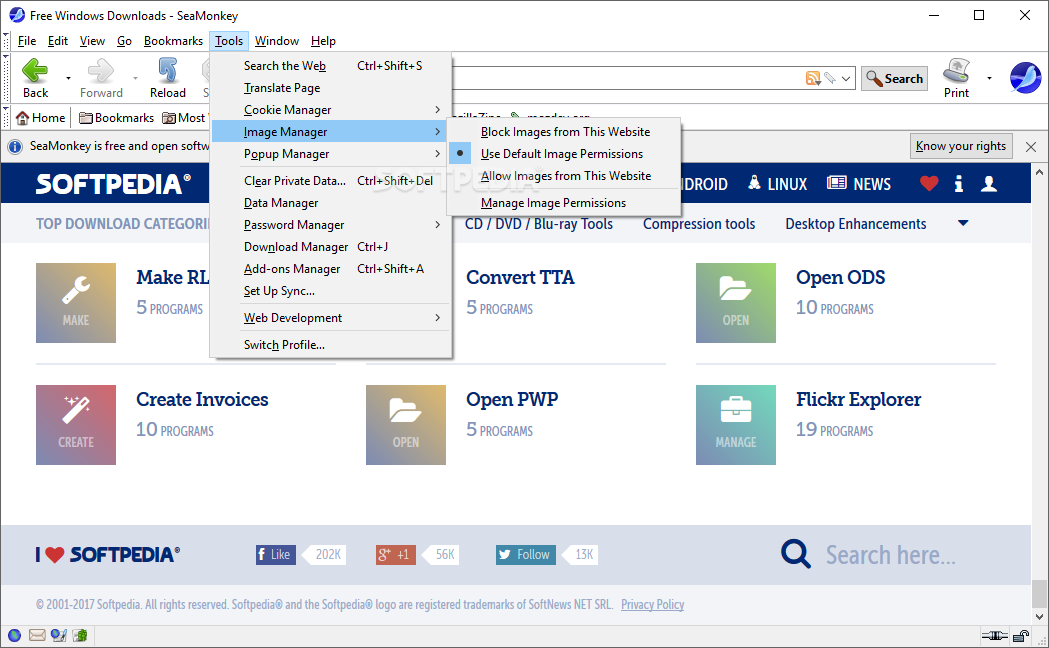1049x648 pixels.
Task: Open the address bar history dropdown
Action: coord(846,78)
